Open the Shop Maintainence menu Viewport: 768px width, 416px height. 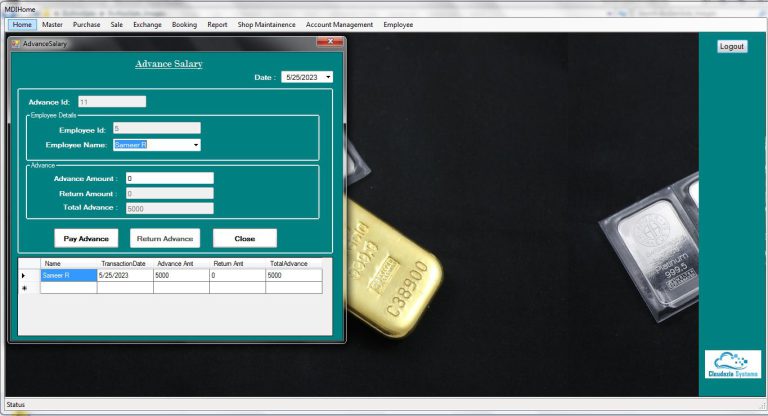(x=266, y=24)
